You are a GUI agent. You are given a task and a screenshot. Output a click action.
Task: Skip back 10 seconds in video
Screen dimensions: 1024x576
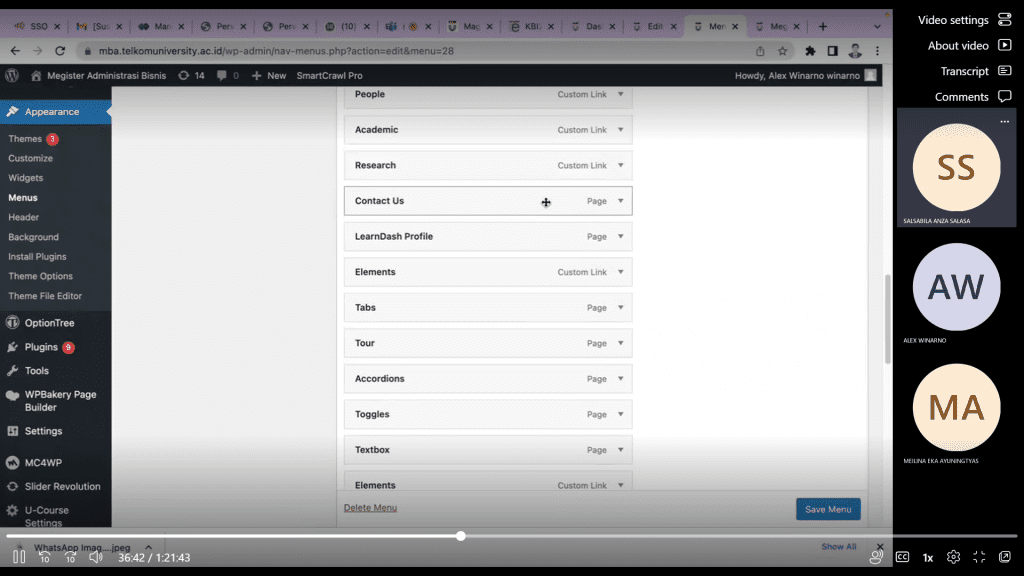(x=45, y=557)
